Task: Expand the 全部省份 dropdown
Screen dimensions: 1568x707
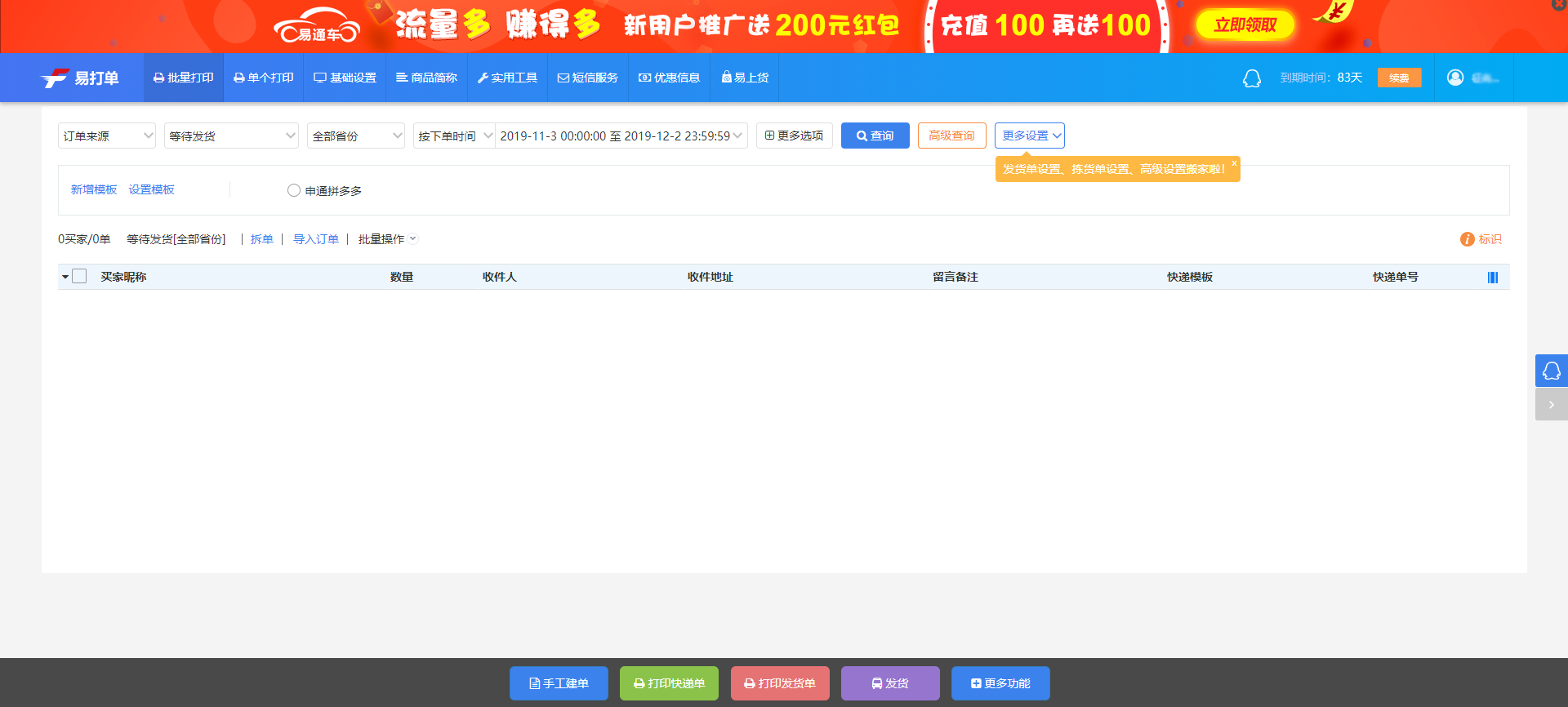Action: click(x=356, y=136)
